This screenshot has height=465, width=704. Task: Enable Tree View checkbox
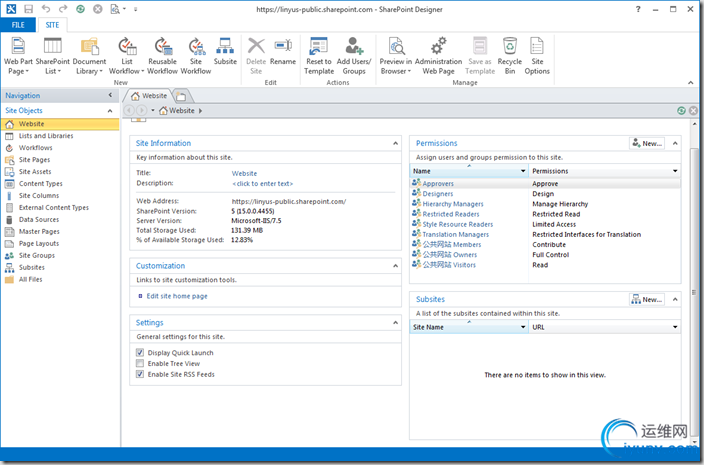point(140,363)
